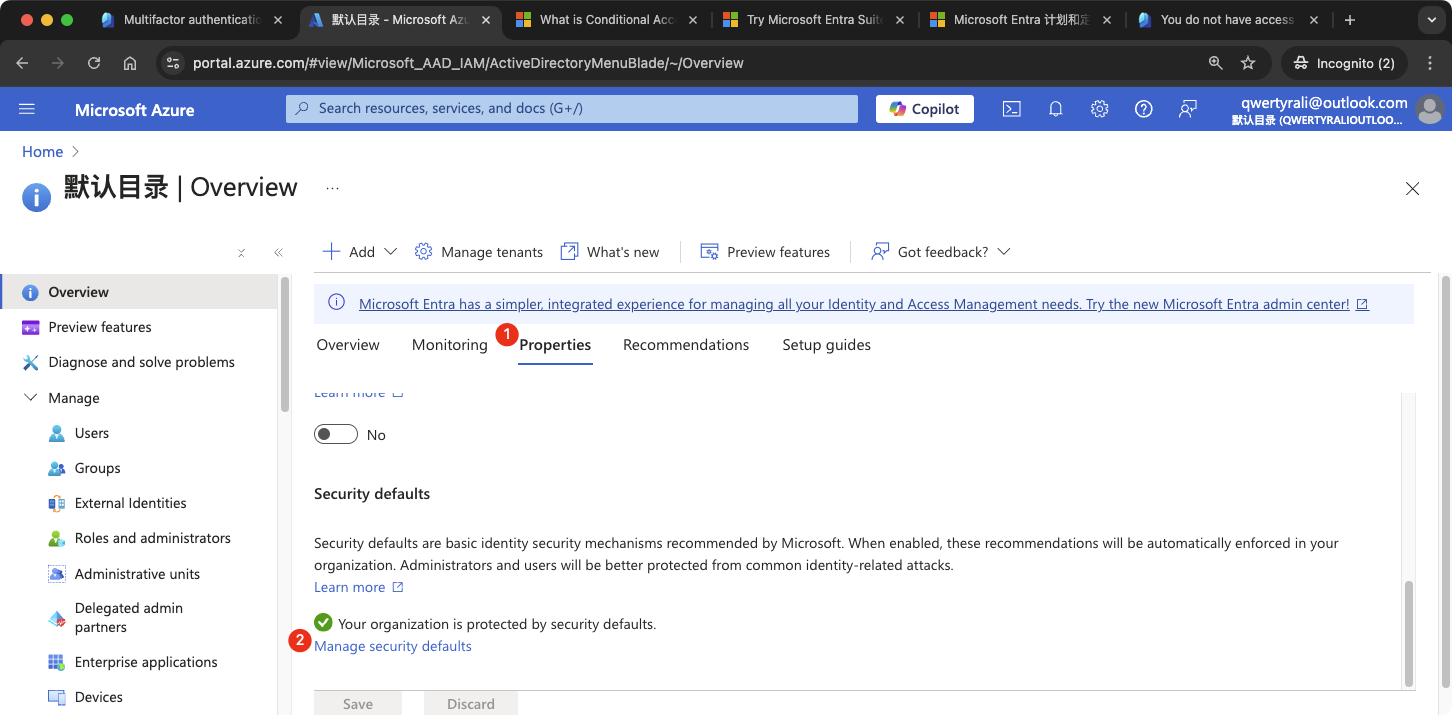Switch to the You do not have access tab
1452x715 pixels.
coord(1227,20)
